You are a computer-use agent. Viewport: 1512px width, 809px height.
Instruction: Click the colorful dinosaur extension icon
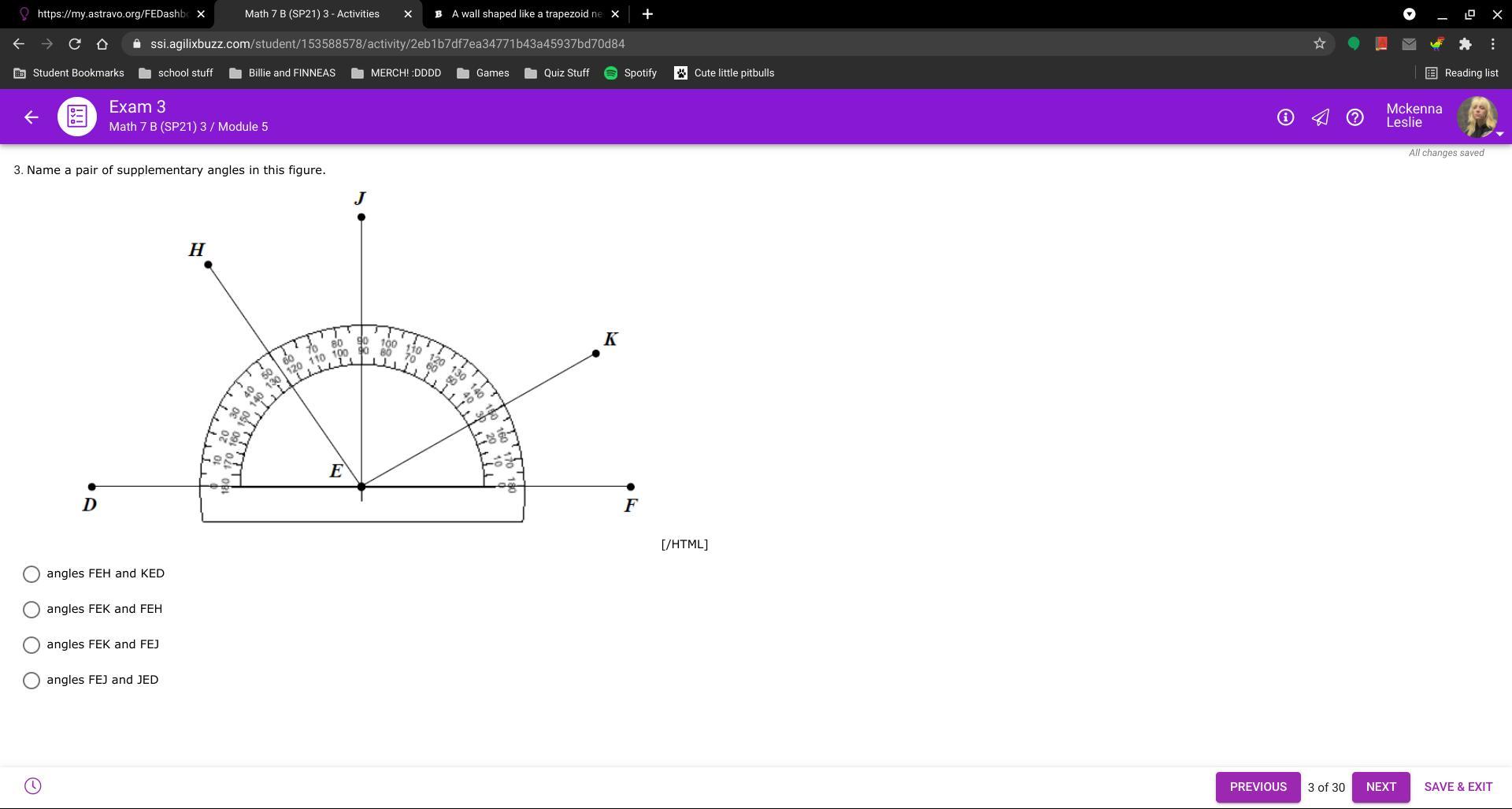[x=1437, y=44]
